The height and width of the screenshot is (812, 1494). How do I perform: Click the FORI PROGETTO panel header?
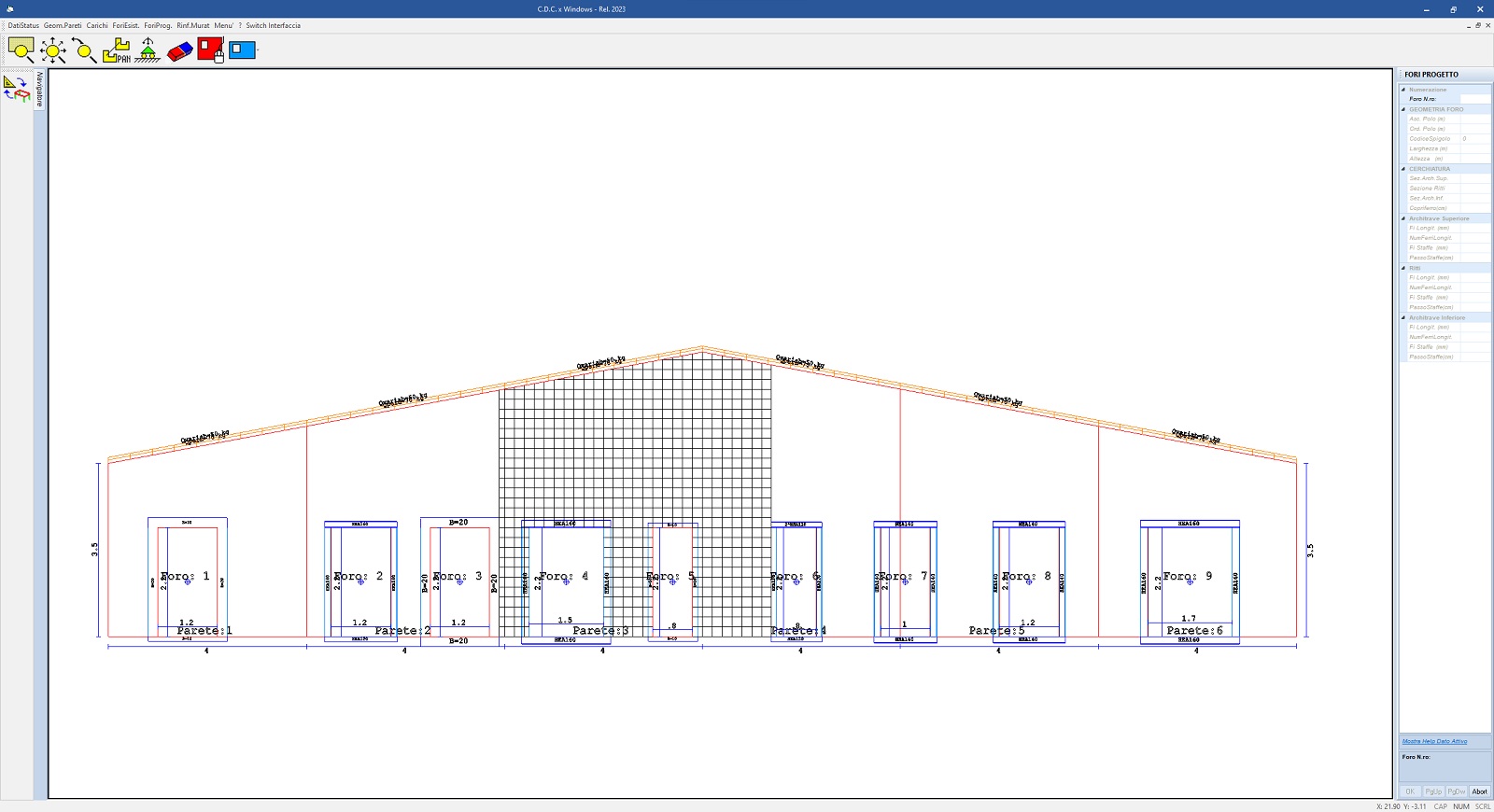pyautogui.click(x=1444, y=75)
